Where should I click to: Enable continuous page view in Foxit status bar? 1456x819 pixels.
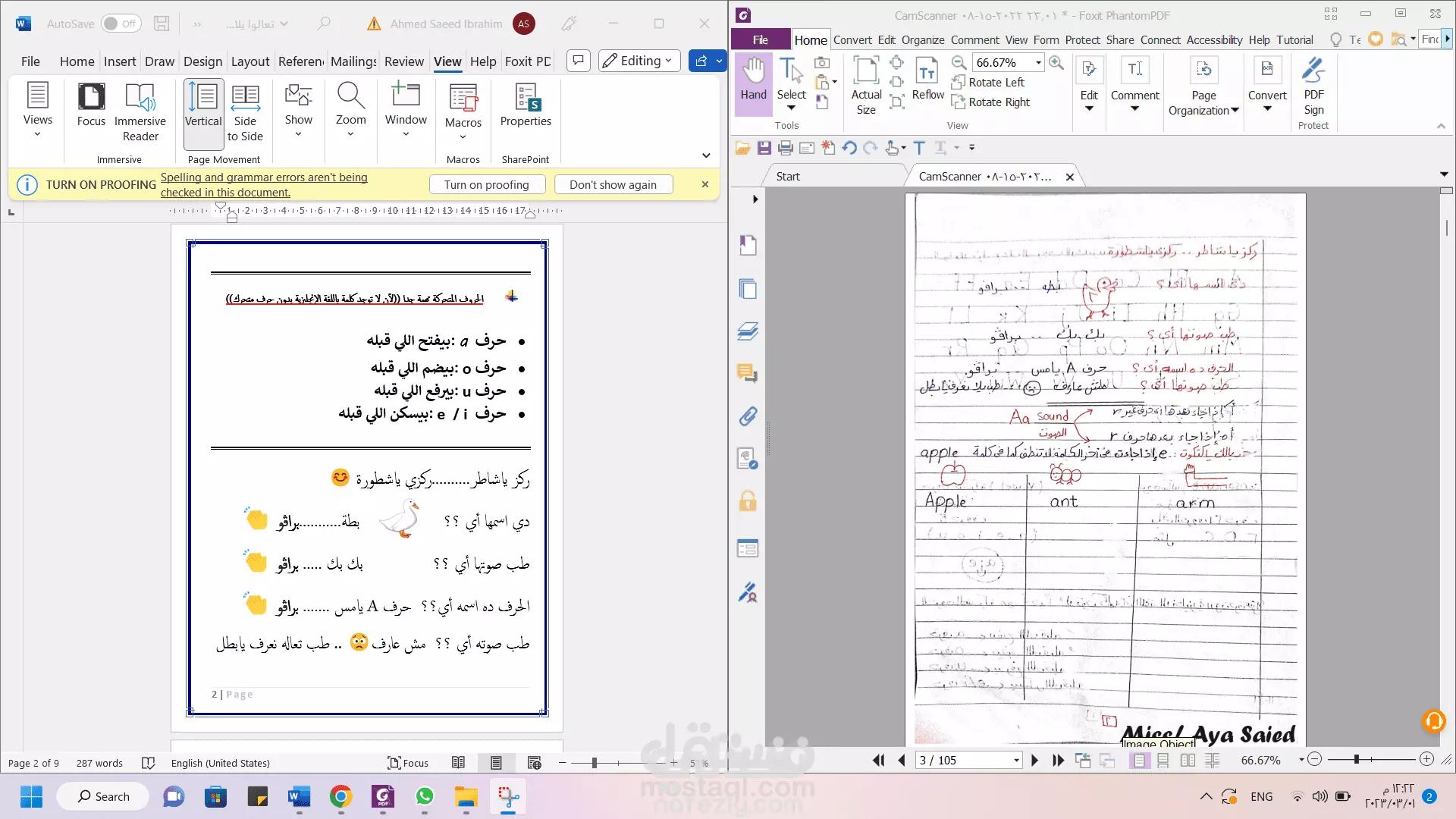1163,760
